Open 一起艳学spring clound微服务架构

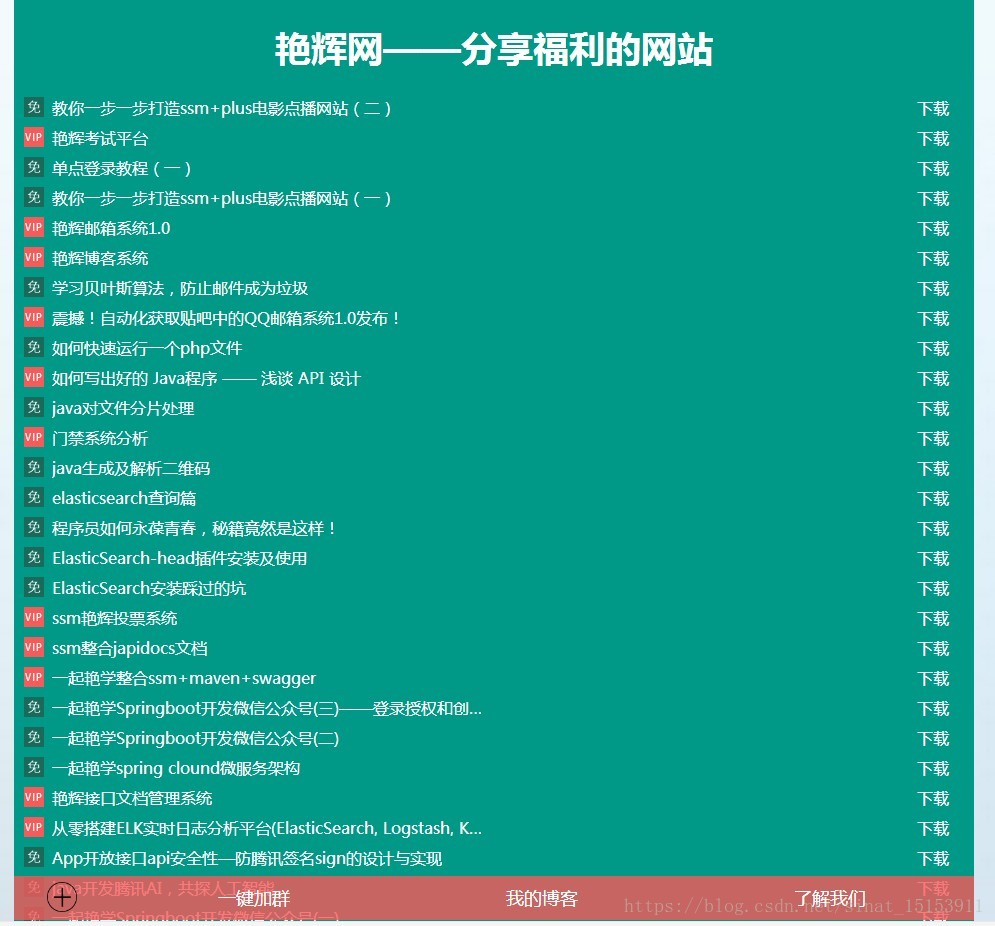pyautogui.click(x=176, y=768)
